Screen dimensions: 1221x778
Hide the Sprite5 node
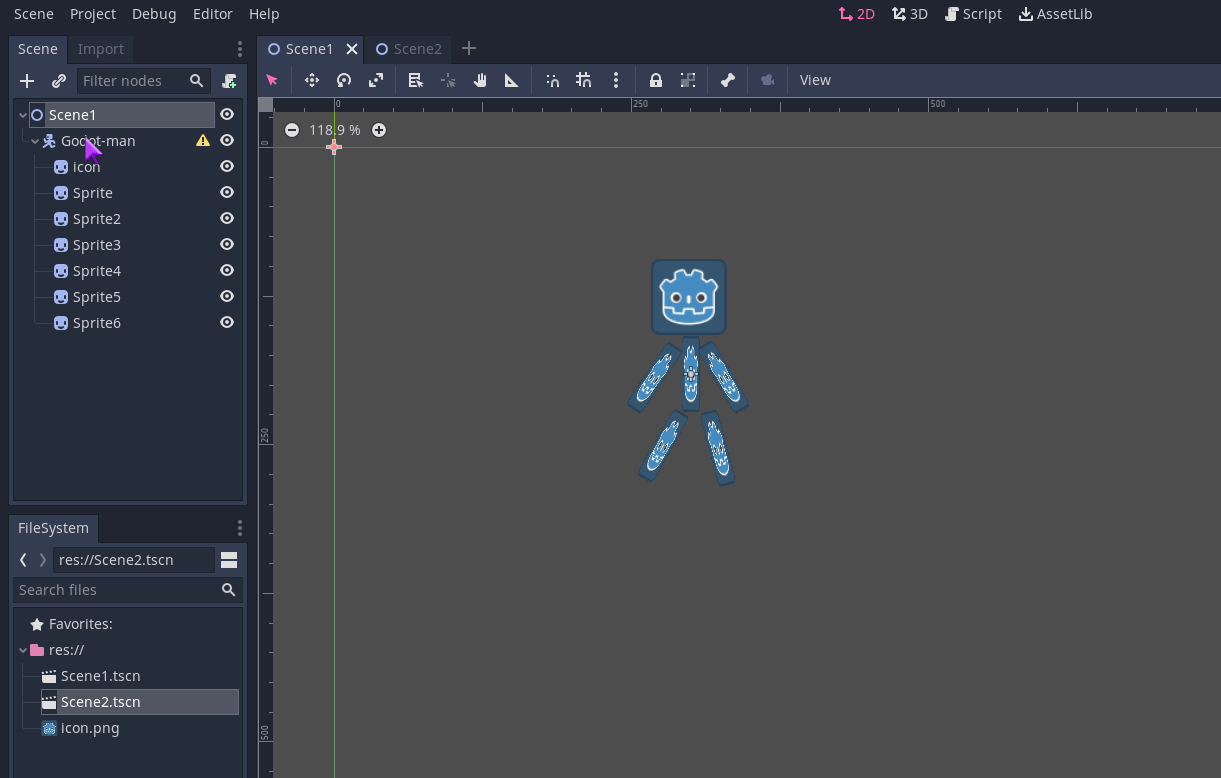point(227,297)
